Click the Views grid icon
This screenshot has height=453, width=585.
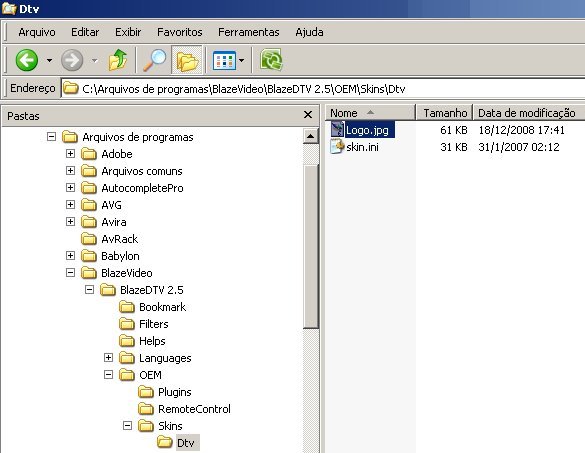224,60
